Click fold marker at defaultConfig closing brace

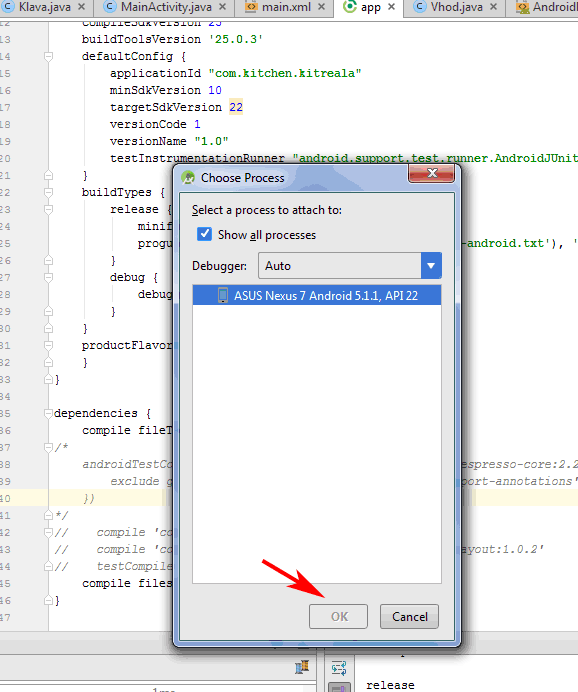point(48,175)
